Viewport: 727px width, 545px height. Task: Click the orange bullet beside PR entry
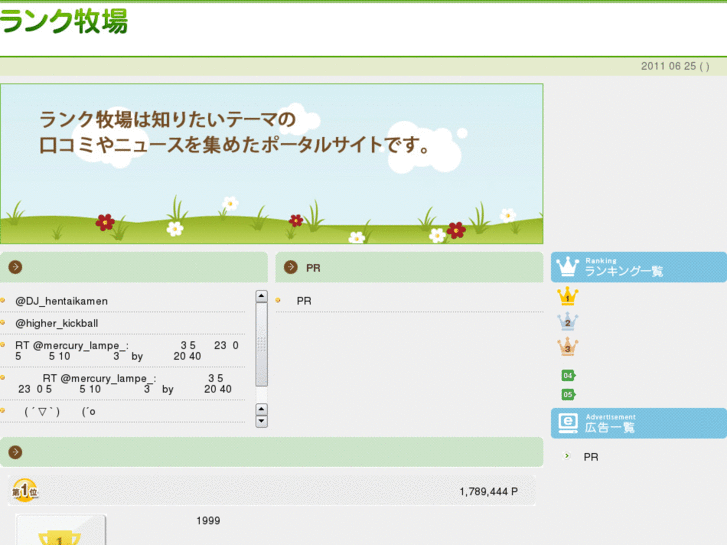point(278,301)
